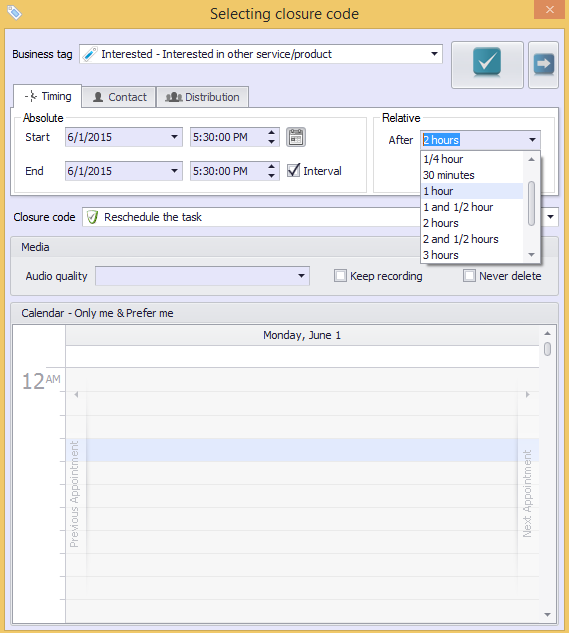Go to next appointment with the right arrow
Image resolution: width=569 pixels, height=633 pixels.
[527, 394]
